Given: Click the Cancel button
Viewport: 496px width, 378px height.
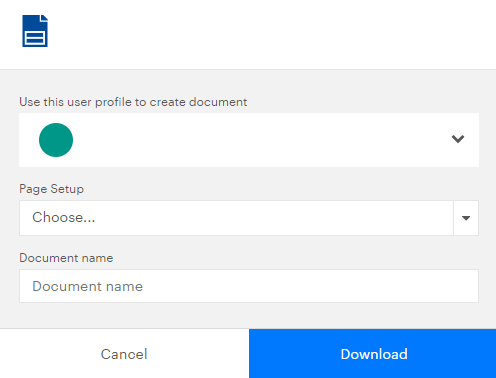Looking at the screenshot, I should coord(124,354).
